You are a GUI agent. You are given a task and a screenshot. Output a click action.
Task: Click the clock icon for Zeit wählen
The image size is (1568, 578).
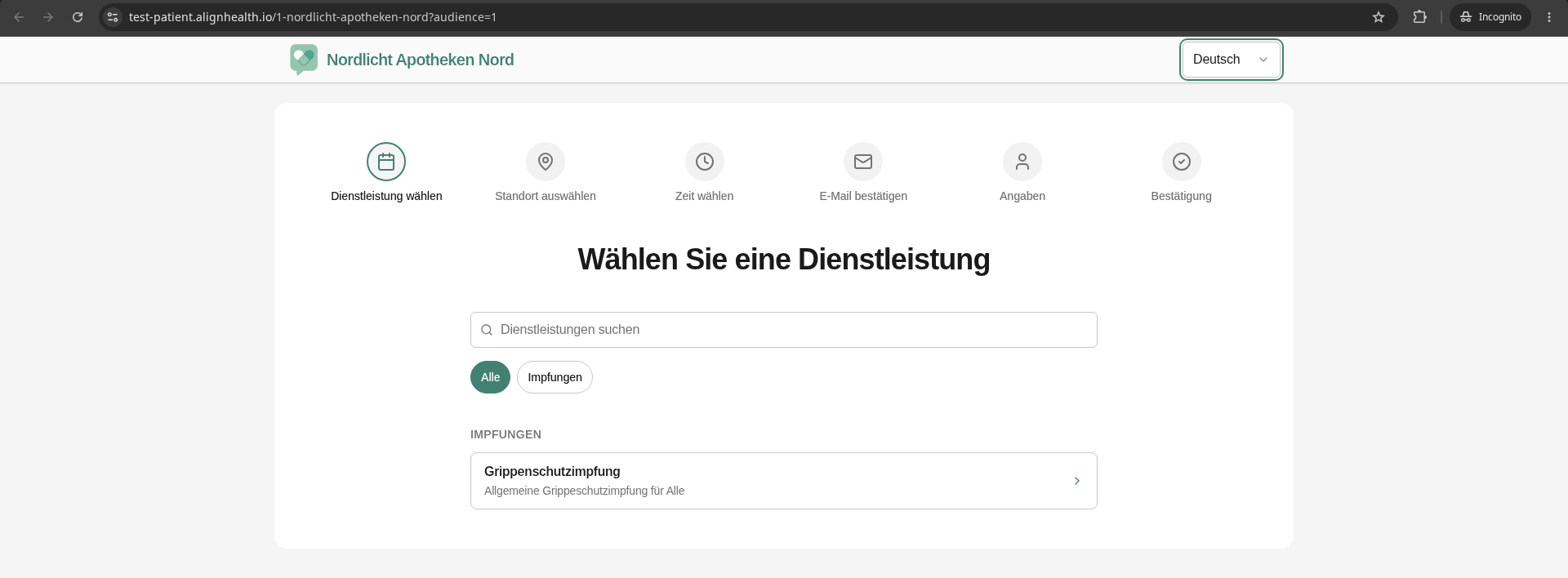(705, 162)
